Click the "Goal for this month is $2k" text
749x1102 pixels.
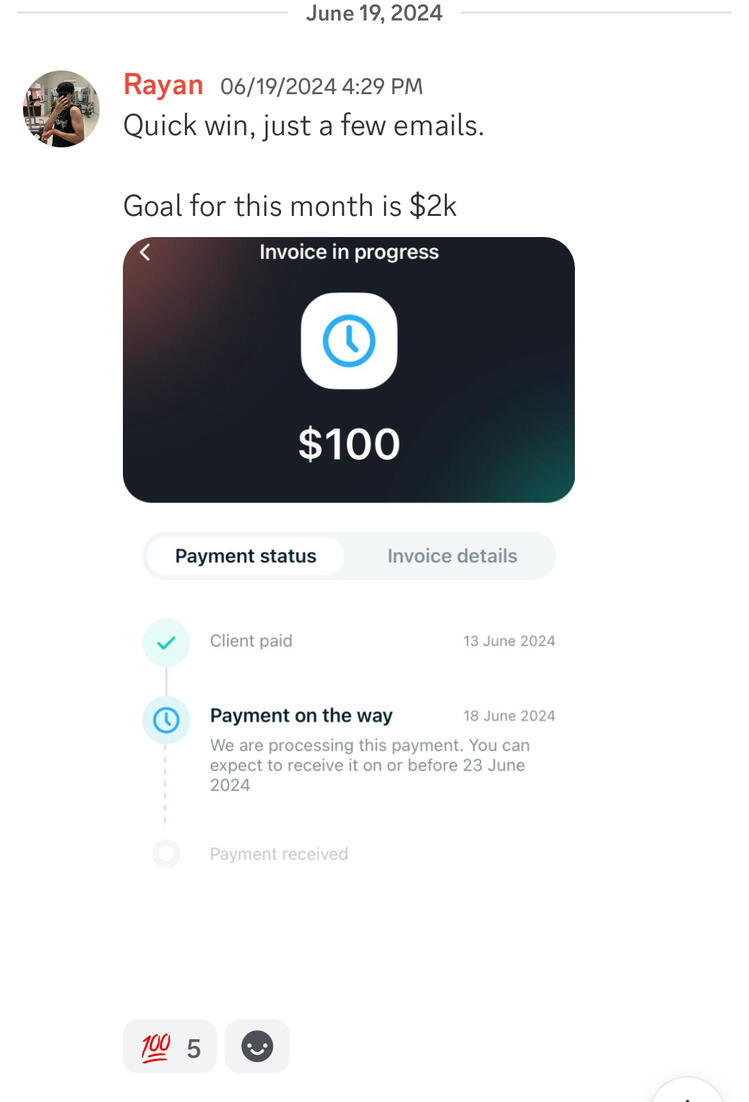[290, 206]
